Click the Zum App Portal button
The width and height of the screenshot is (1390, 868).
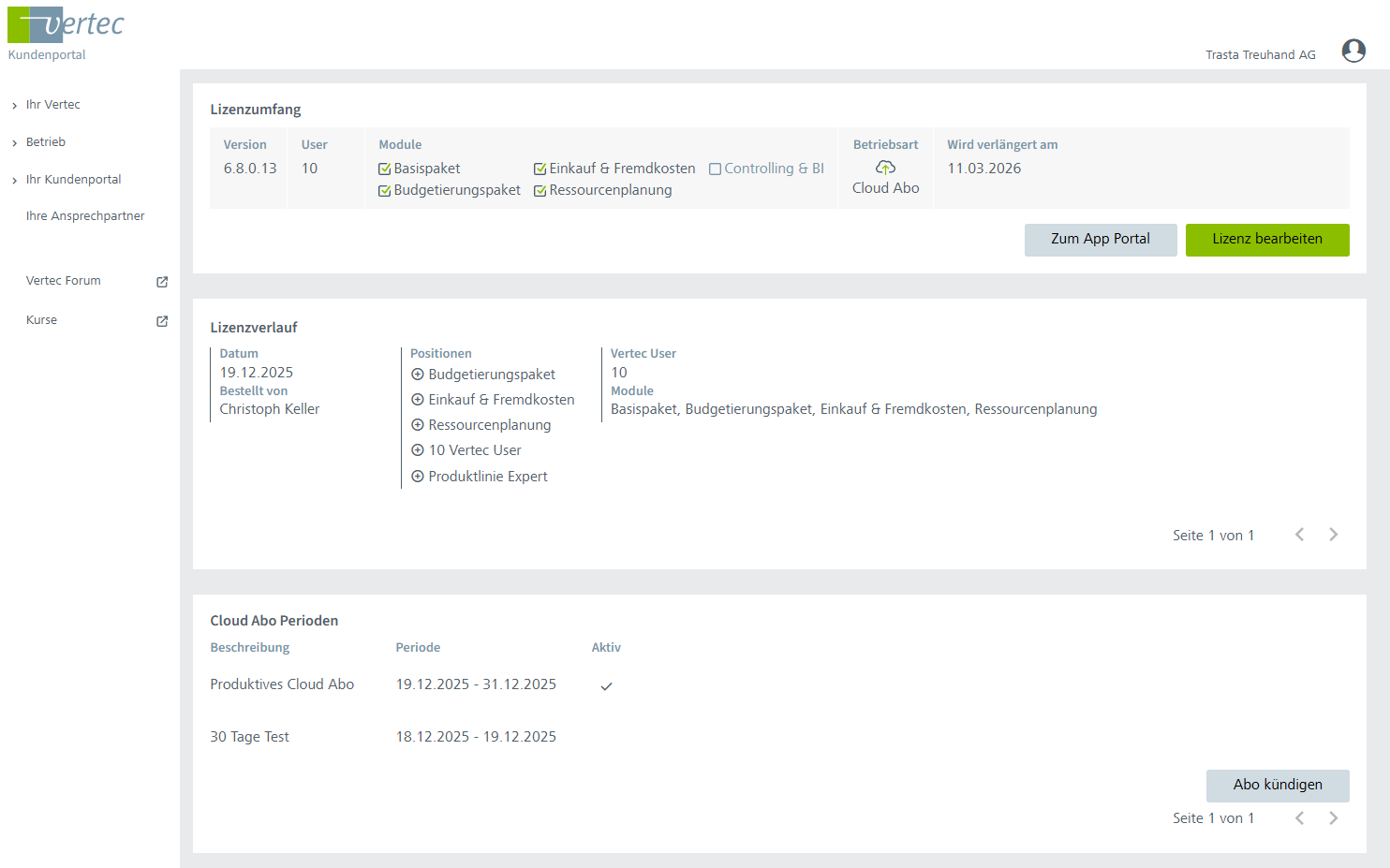tap(1100, 240)
